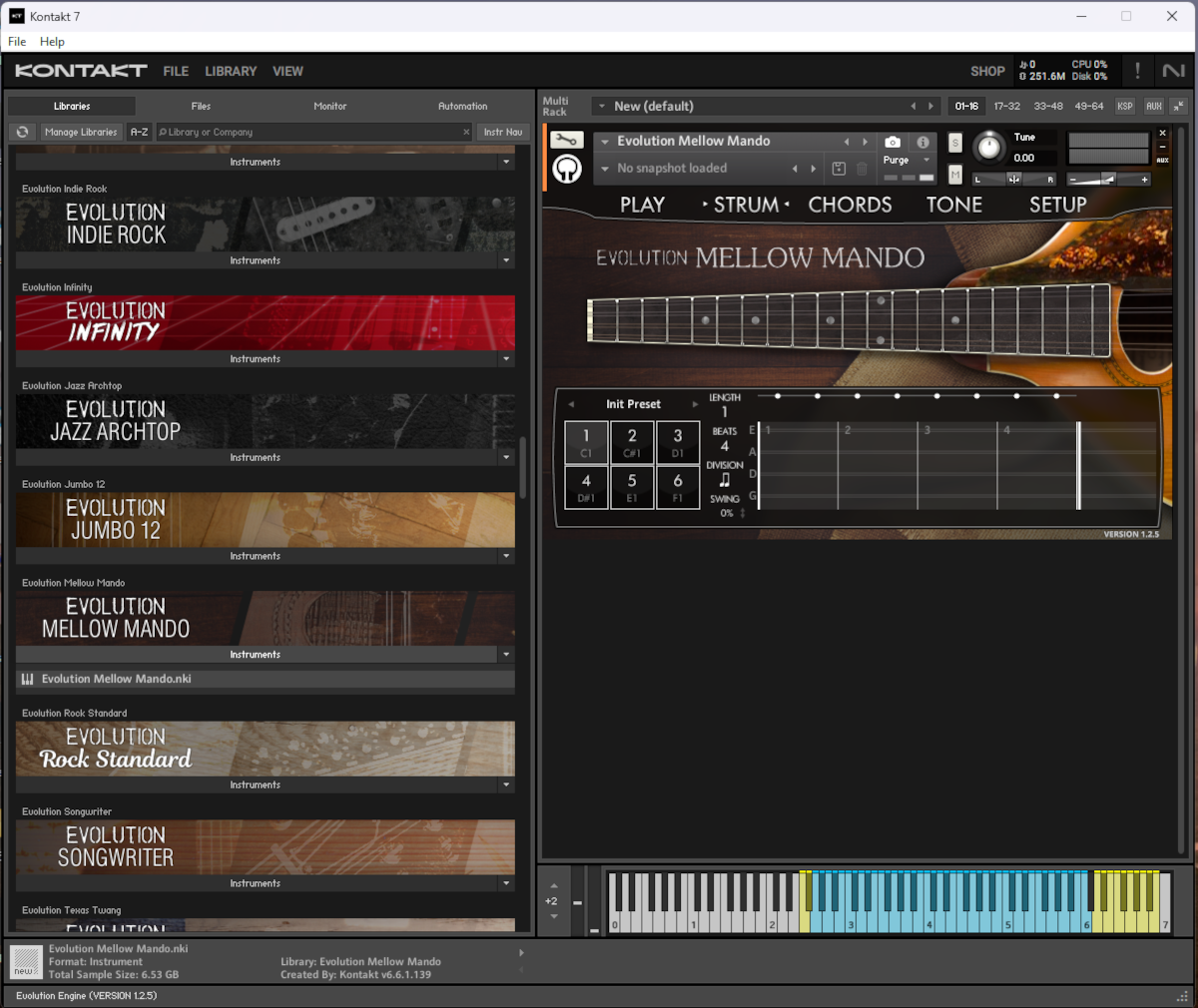The width and height of the screenshot is (1198, 1008).
Task: Switch to the Automation browser tab
Action: coord(463,106)
